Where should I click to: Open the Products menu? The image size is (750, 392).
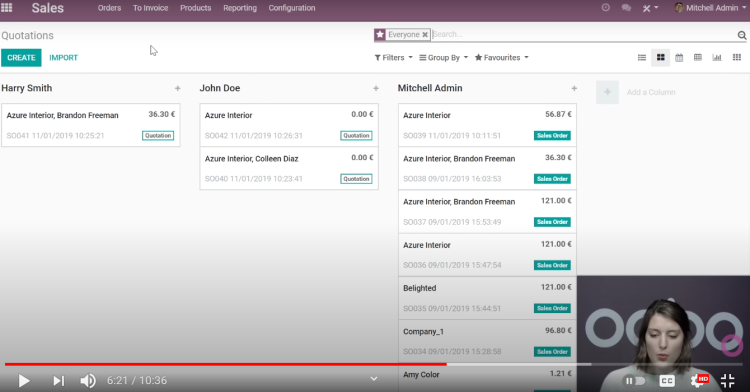click(195, 8)
